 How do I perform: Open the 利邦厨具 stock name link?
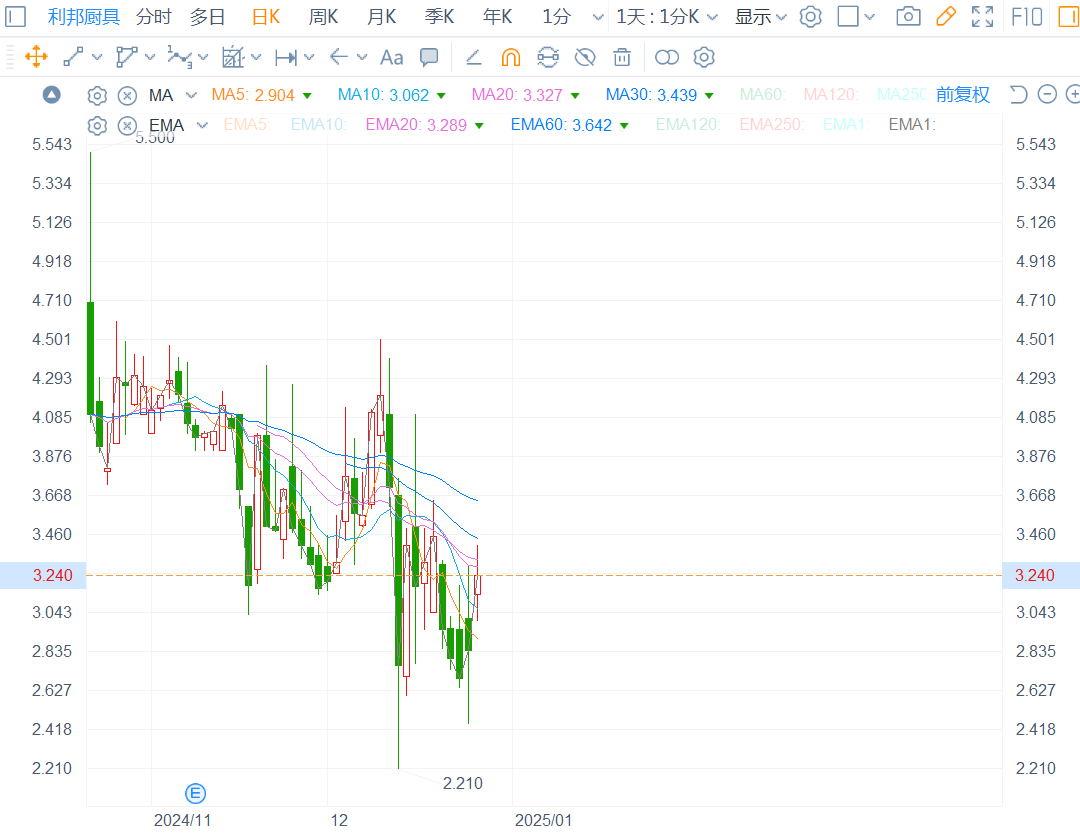pos(83,17)
